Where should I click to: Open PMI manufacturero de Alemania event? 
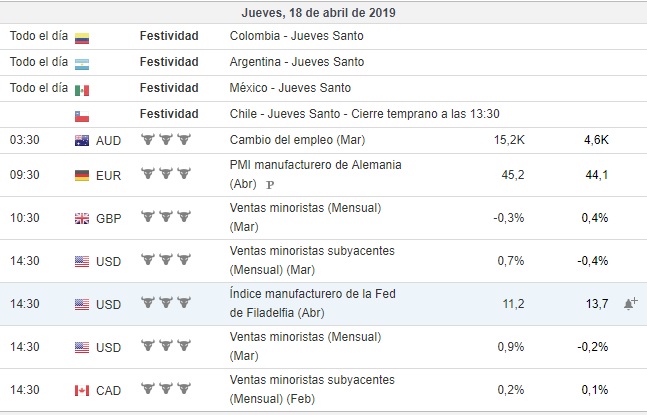coord(315,166)
